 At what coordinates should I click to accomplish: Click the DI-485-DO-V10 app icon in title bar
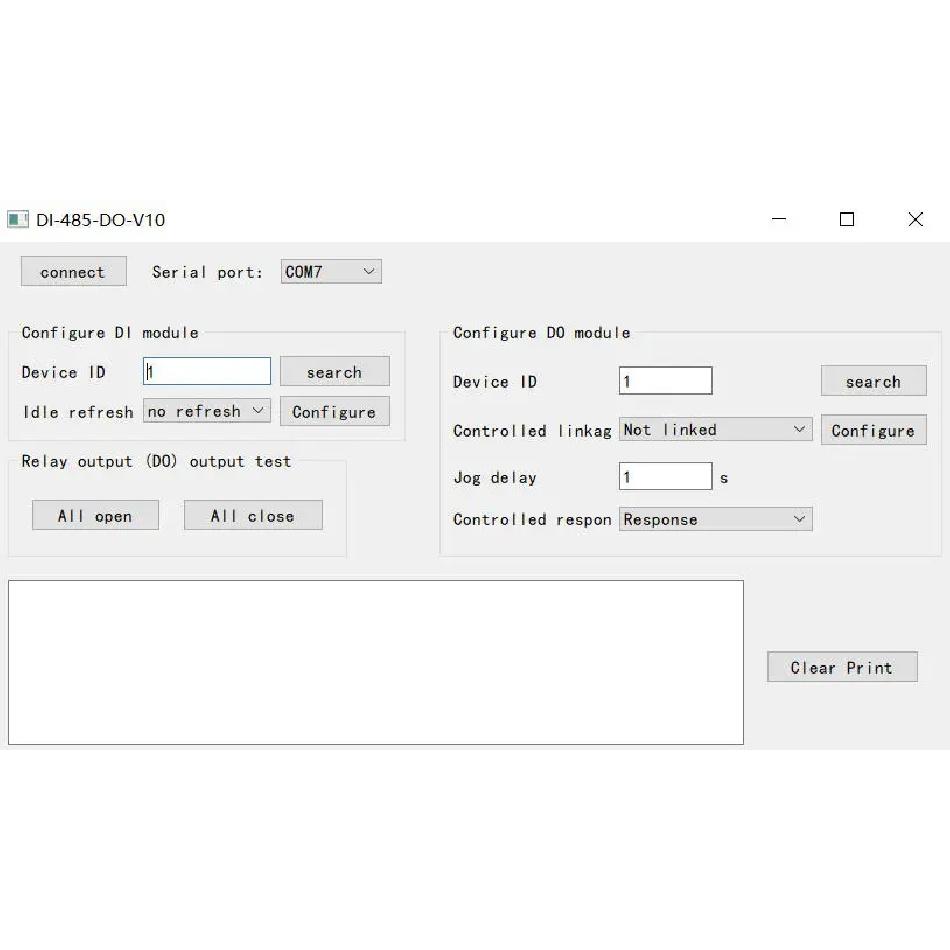18,219
